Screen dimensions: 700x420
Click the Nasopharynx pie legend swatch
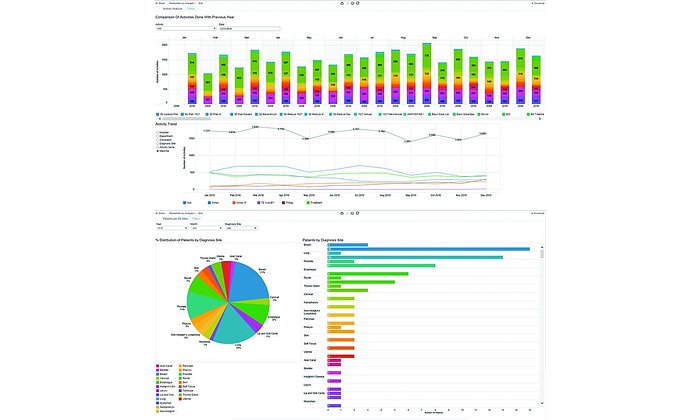[x=158, y=407]
